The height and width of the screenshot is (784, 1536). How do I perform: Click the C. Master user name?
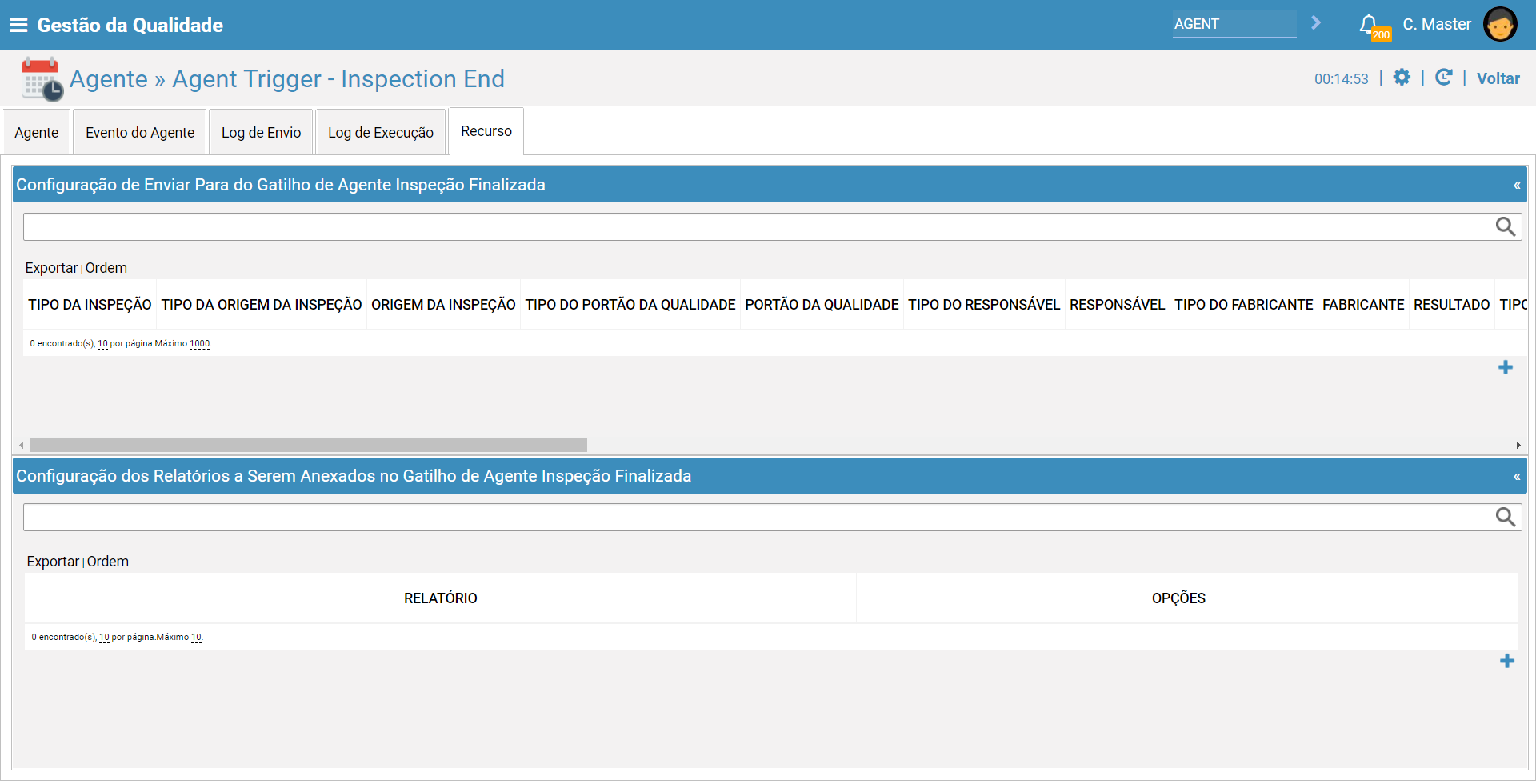point(1437,24)
